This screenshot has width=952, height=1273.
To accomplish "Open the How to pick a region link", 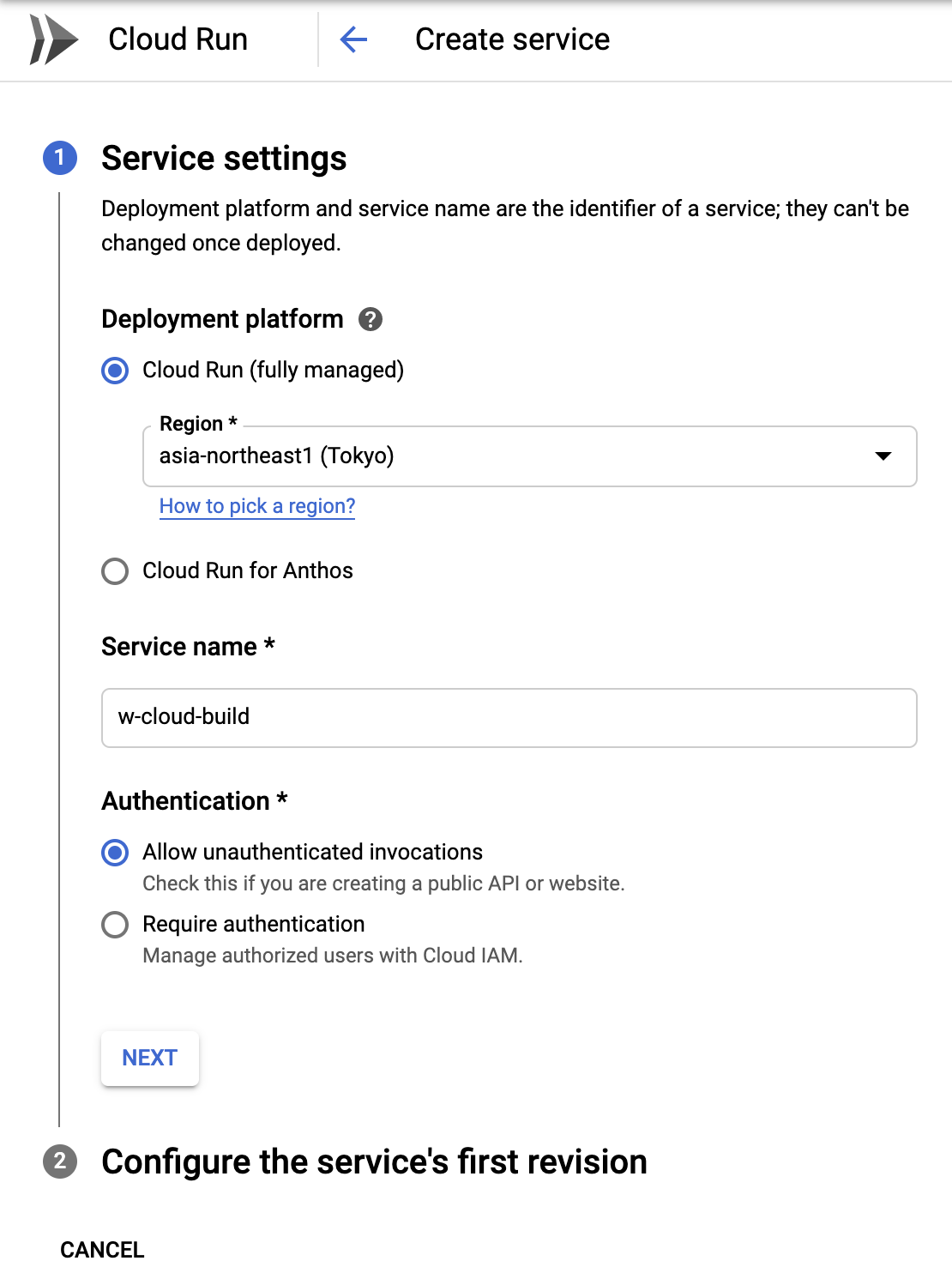I will (257, 506).
